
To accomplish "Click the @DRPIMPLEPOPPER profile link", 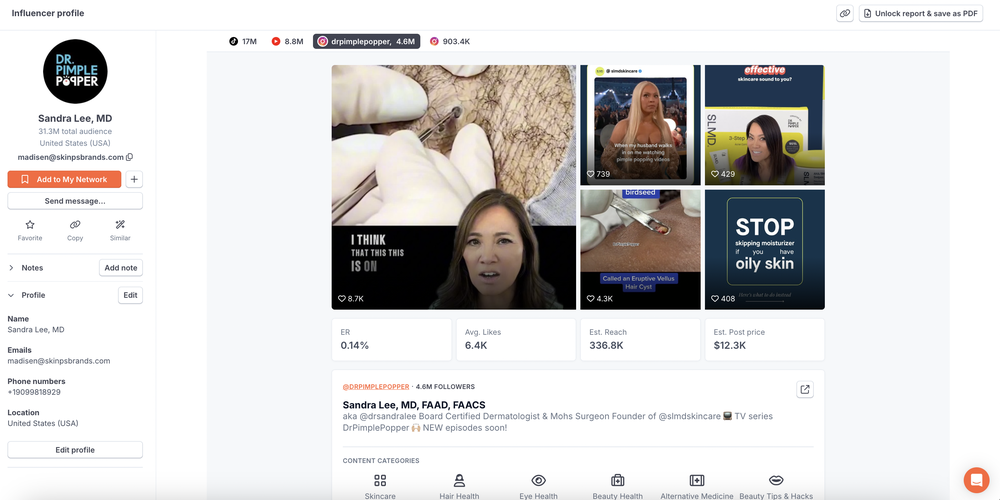I will coord(376,386).
